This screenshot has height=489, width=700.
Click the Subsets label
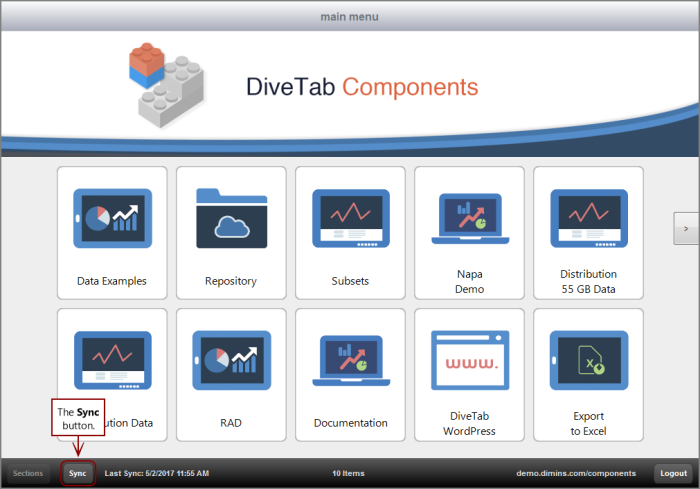pyautogui.click(x=350, y=281)
